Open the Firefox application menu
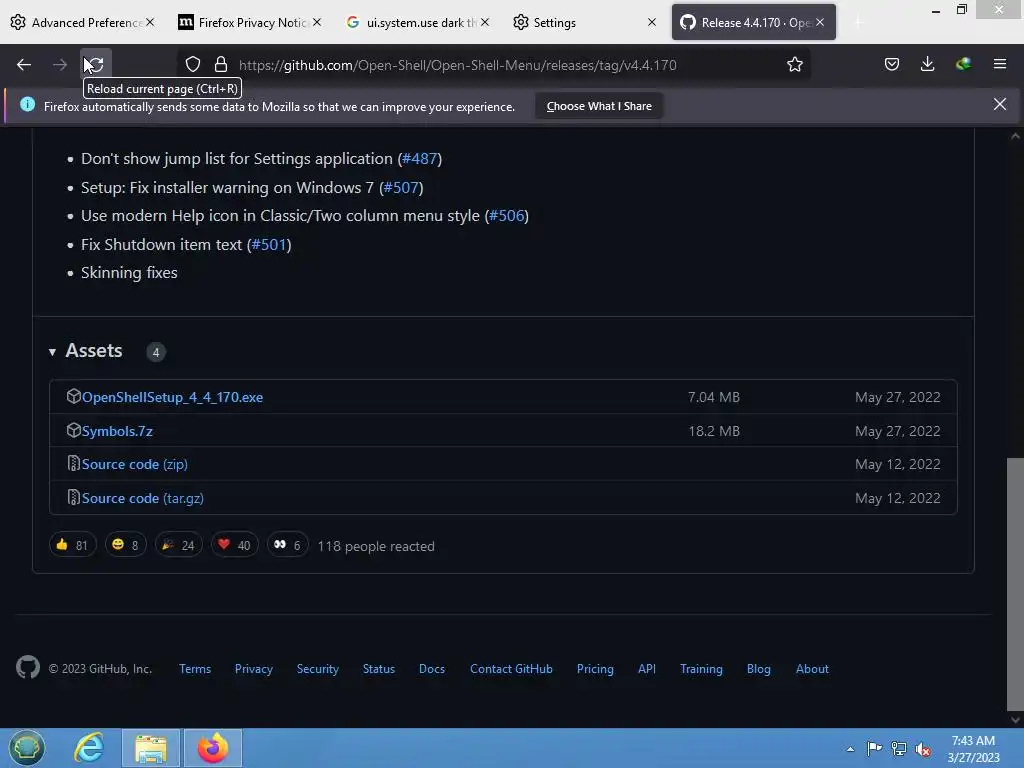1024x768 pixels. (x=1000, y=64)
